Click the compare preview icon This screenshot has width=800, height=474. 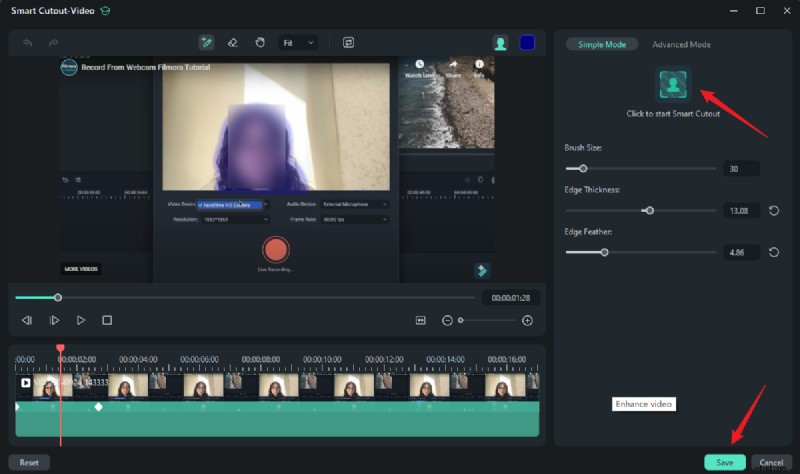(348, 43)
